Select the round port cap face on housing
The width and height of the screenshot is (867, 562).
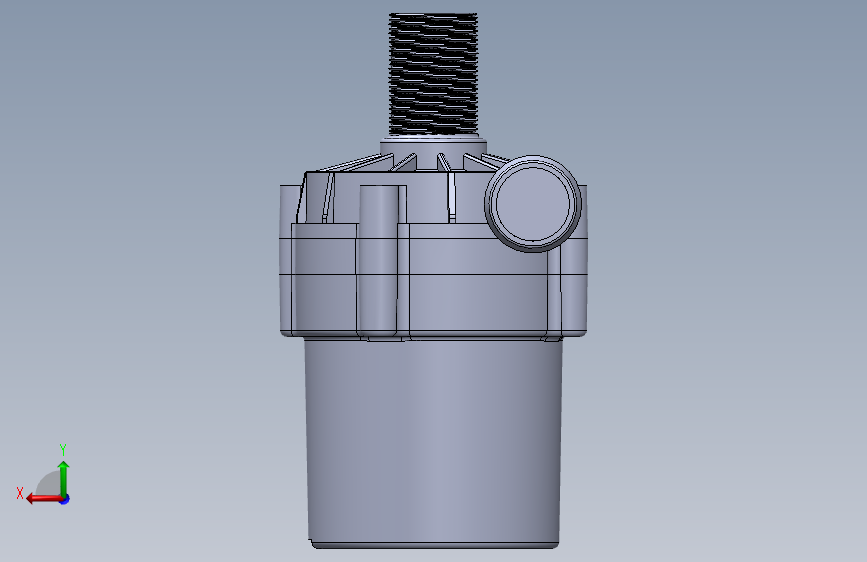533,204
